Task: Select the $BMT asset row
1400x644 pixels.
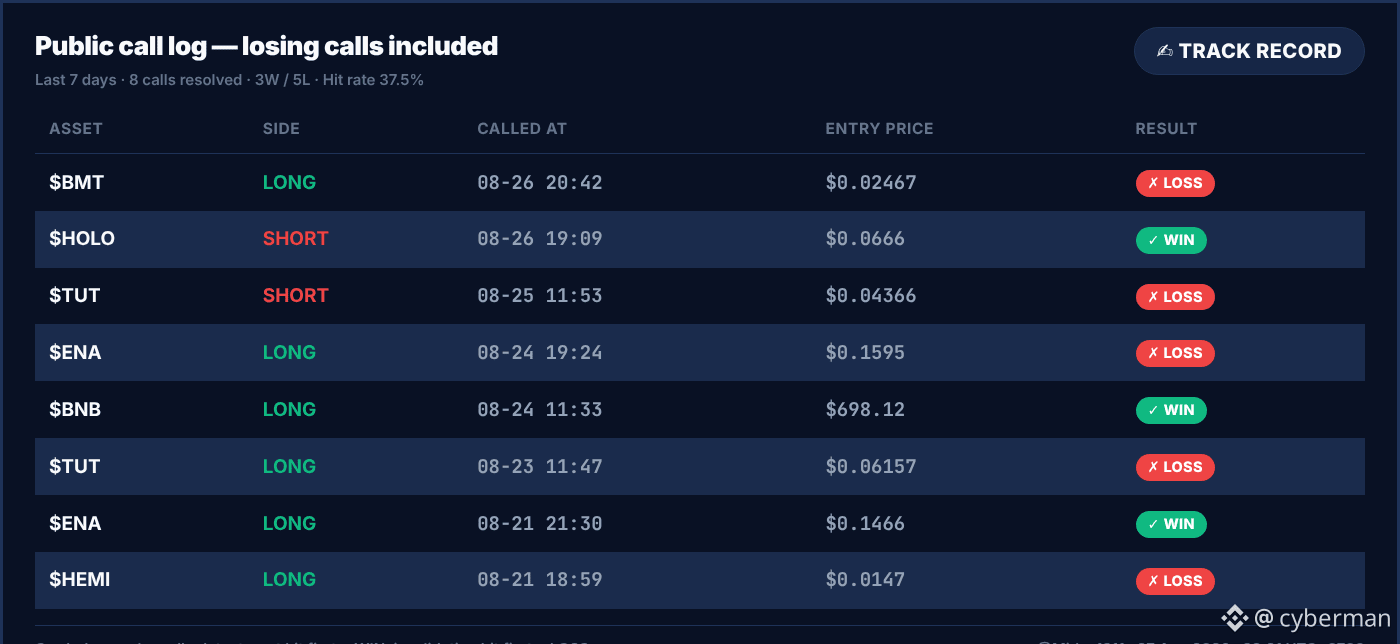Action: [700, 182]
